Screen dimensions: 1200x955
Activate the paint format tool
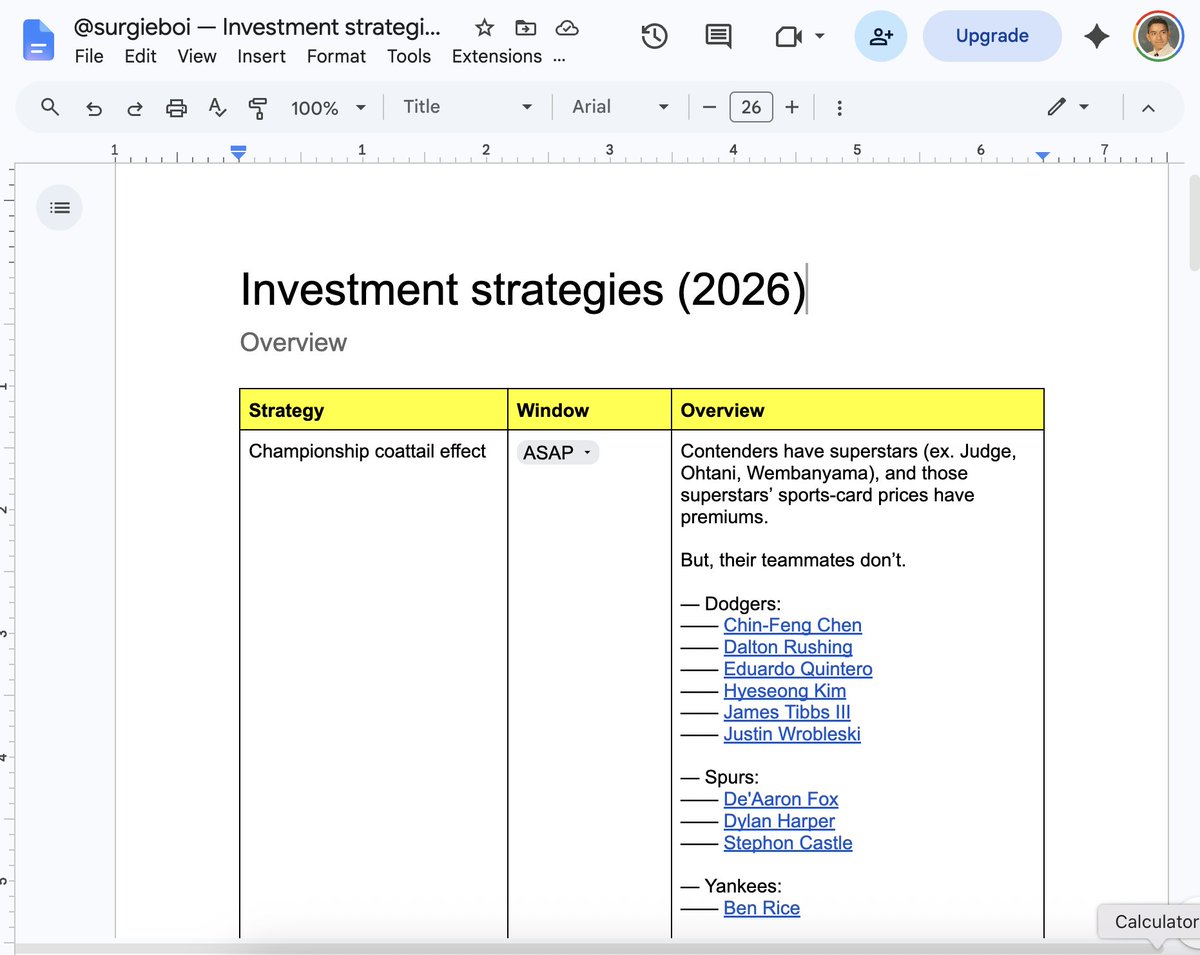point(258,108)
